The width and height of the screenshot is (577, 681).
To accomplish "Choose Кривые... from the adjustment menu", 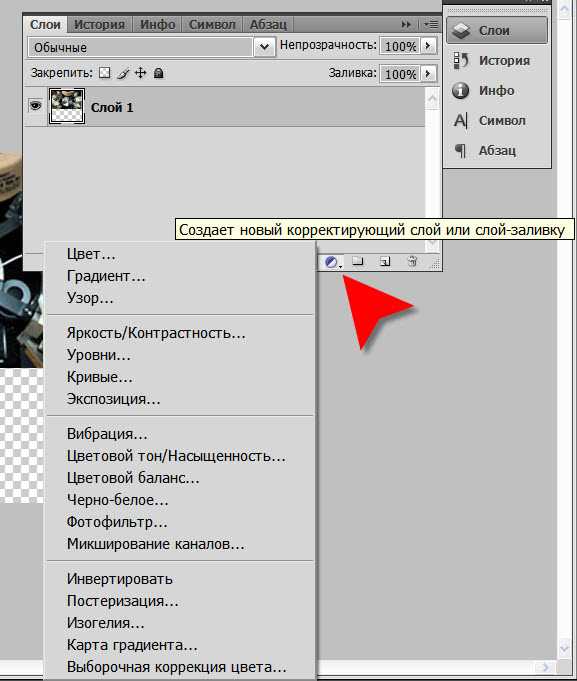I will [100, 377].
